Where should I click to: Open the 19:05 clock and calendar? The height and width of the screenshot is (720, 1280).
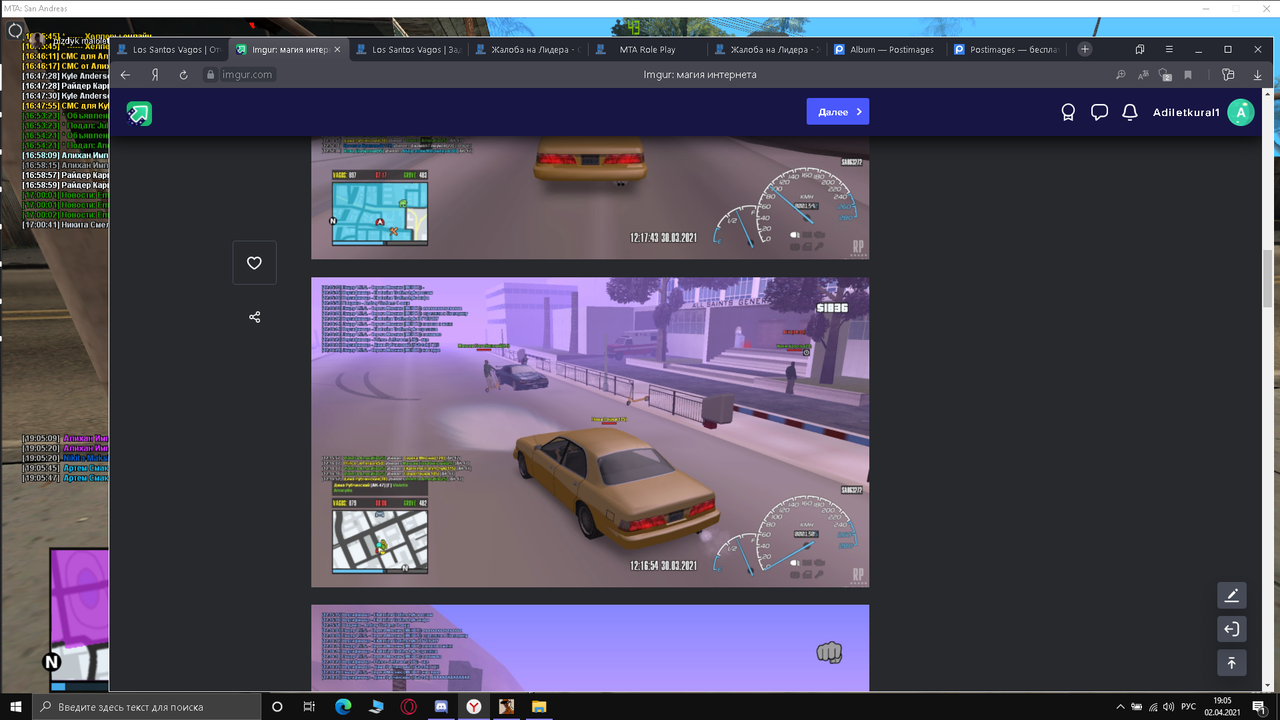pyautogui.click(x=1222, y=706)
